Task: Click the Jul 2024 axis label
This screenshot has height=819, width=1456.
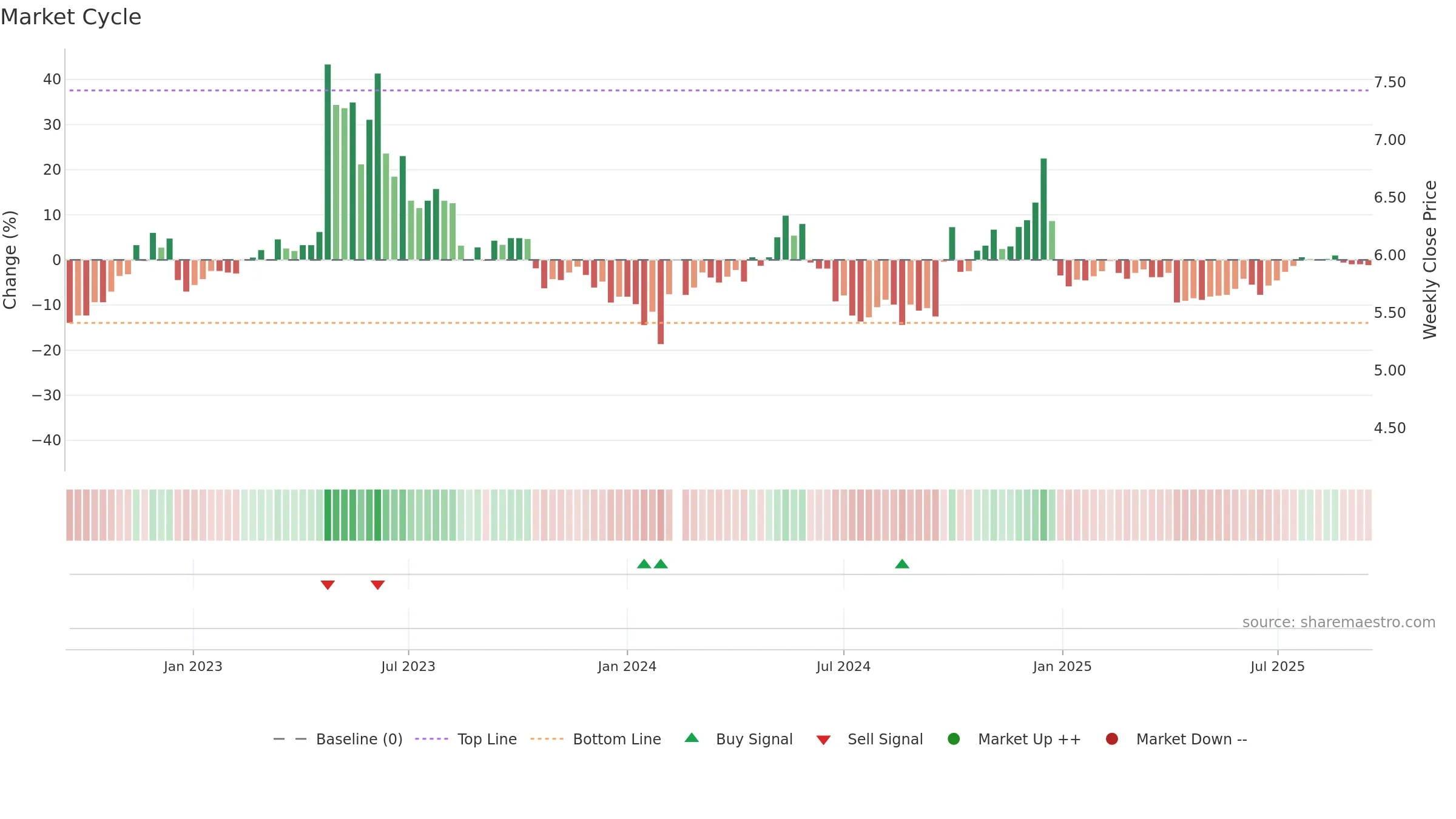Action: [843, 666]
